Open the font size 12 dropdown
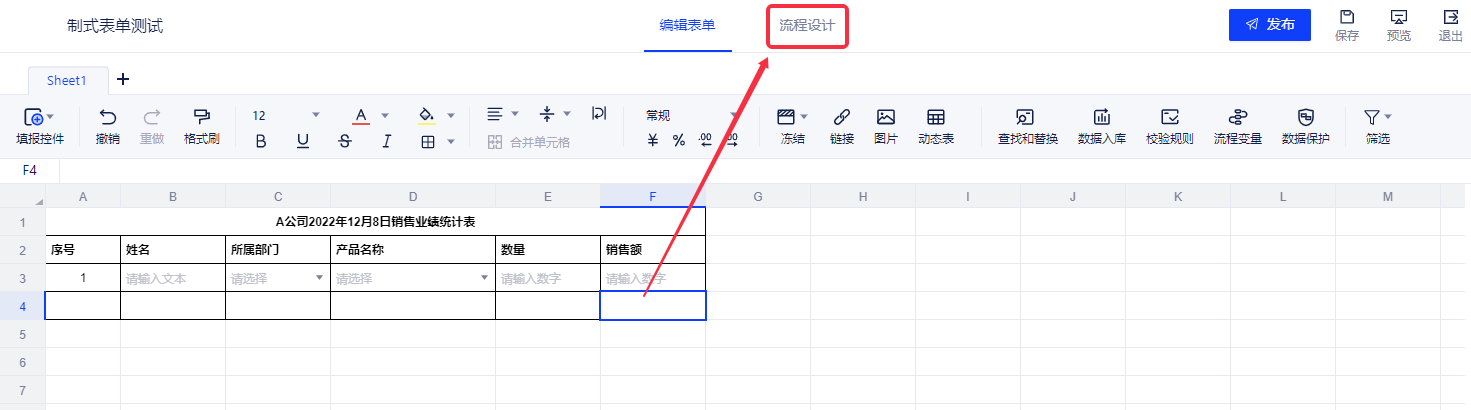Image resolution: width=1471 pixels, height=410 pixels. 316,115
